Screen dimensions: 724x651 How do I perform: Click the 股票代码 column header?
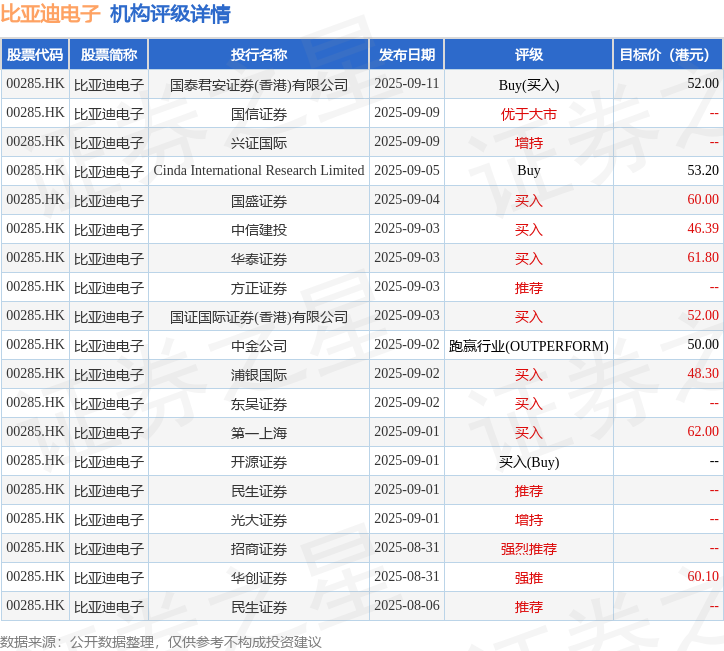(35, 54)
